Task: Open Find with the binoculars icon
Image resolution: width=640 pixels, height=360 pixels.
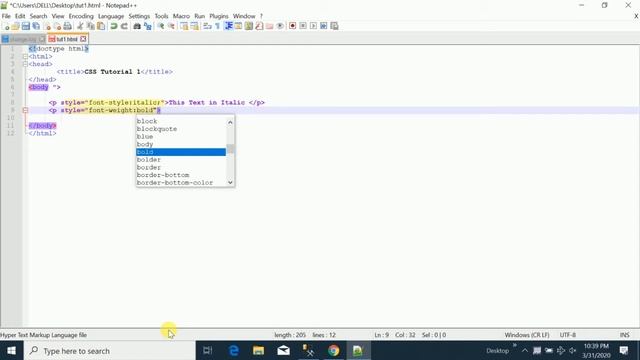Action: (137, 26)
